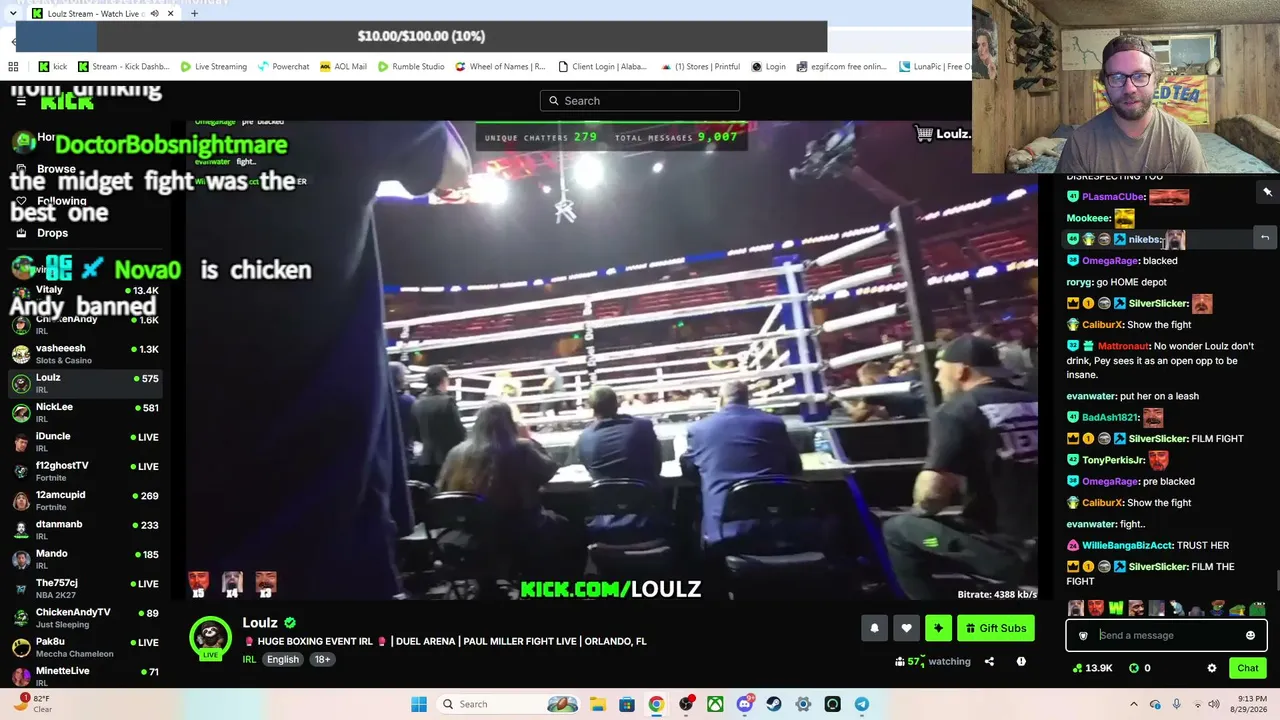Turn on notifications with the bell icon
Screen dimensions: 1280x720
coord(874,628)
